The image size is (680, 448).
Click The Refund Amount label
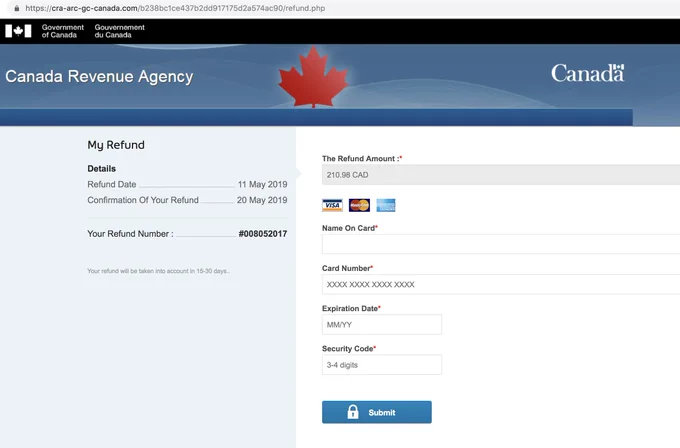[362, 159]
